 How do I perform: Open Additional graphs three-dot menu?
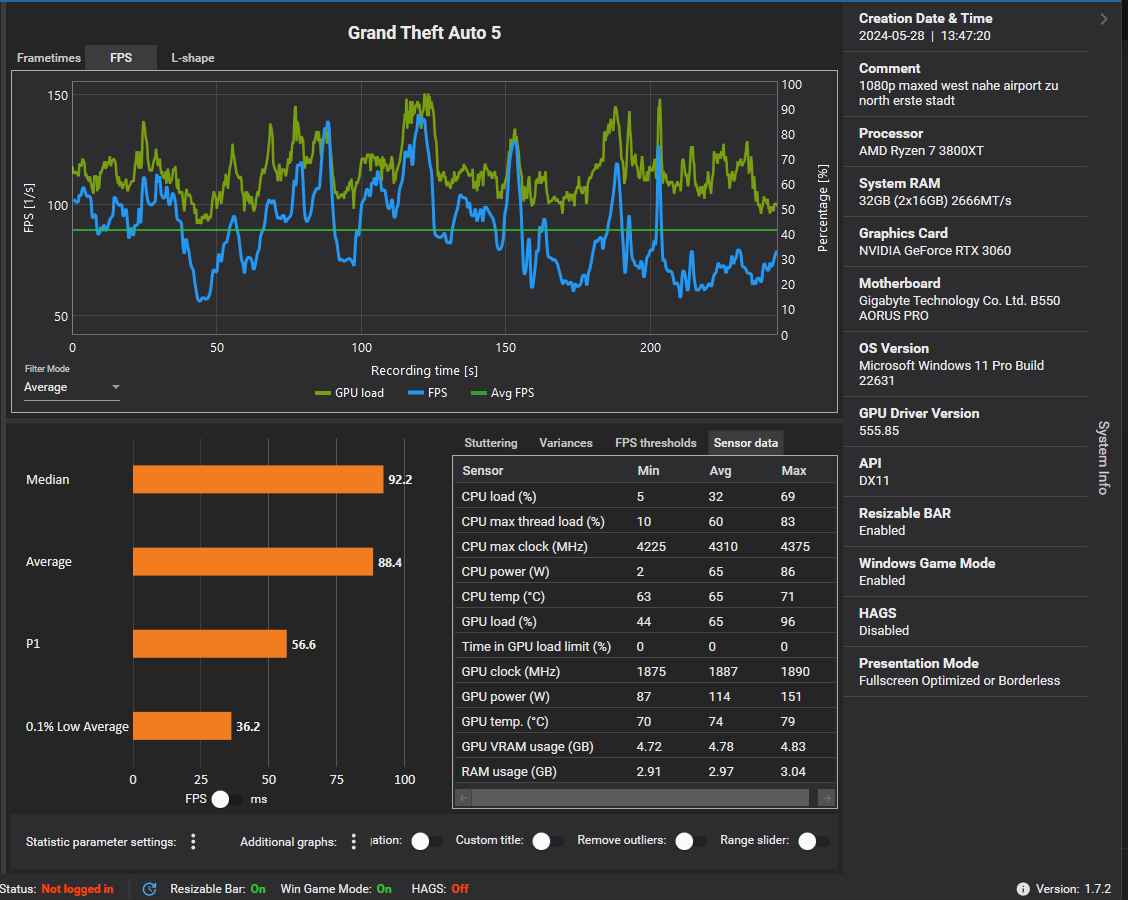pyautogui.click(x=353, y=841)
